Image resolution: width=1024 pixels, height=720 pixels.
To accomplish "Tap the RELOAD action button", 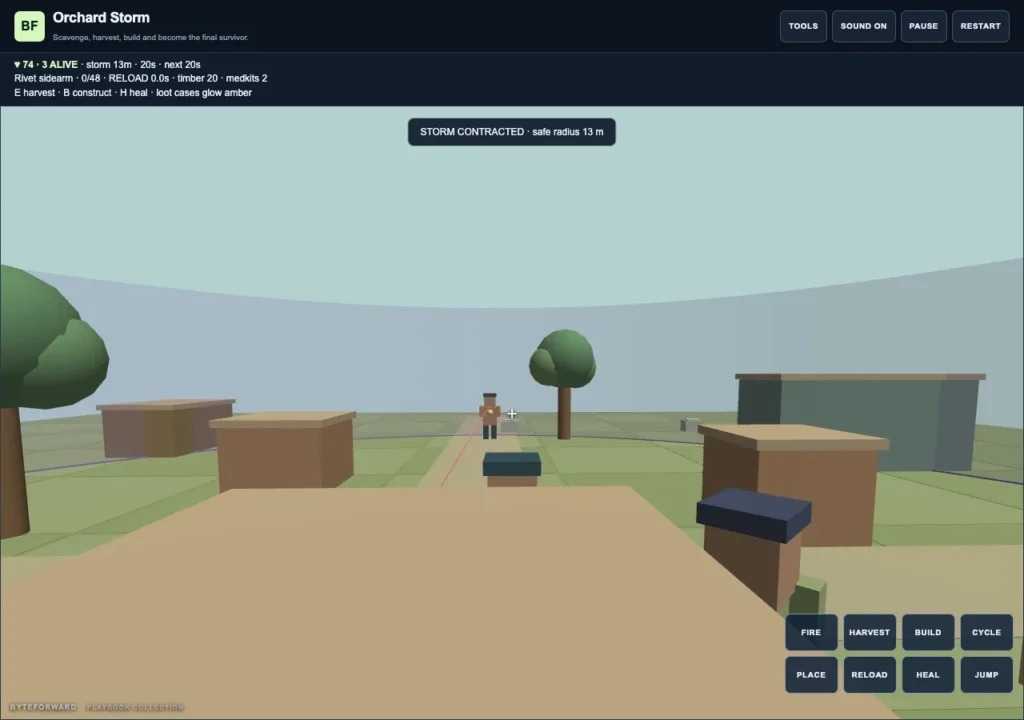I will coord(869,674).
